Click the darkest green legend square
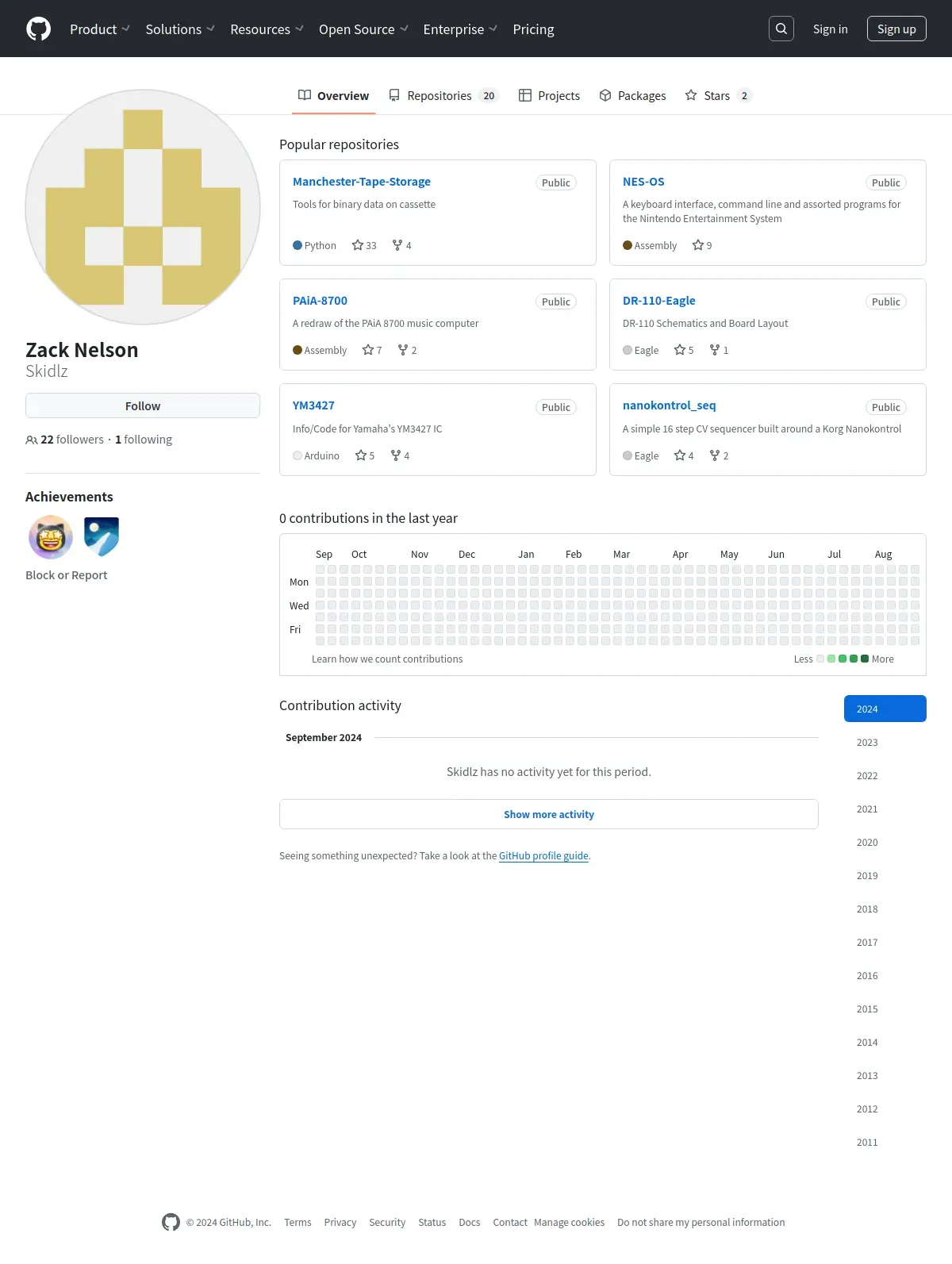The height and width of the screenshot is (1264, 952). 865,659
